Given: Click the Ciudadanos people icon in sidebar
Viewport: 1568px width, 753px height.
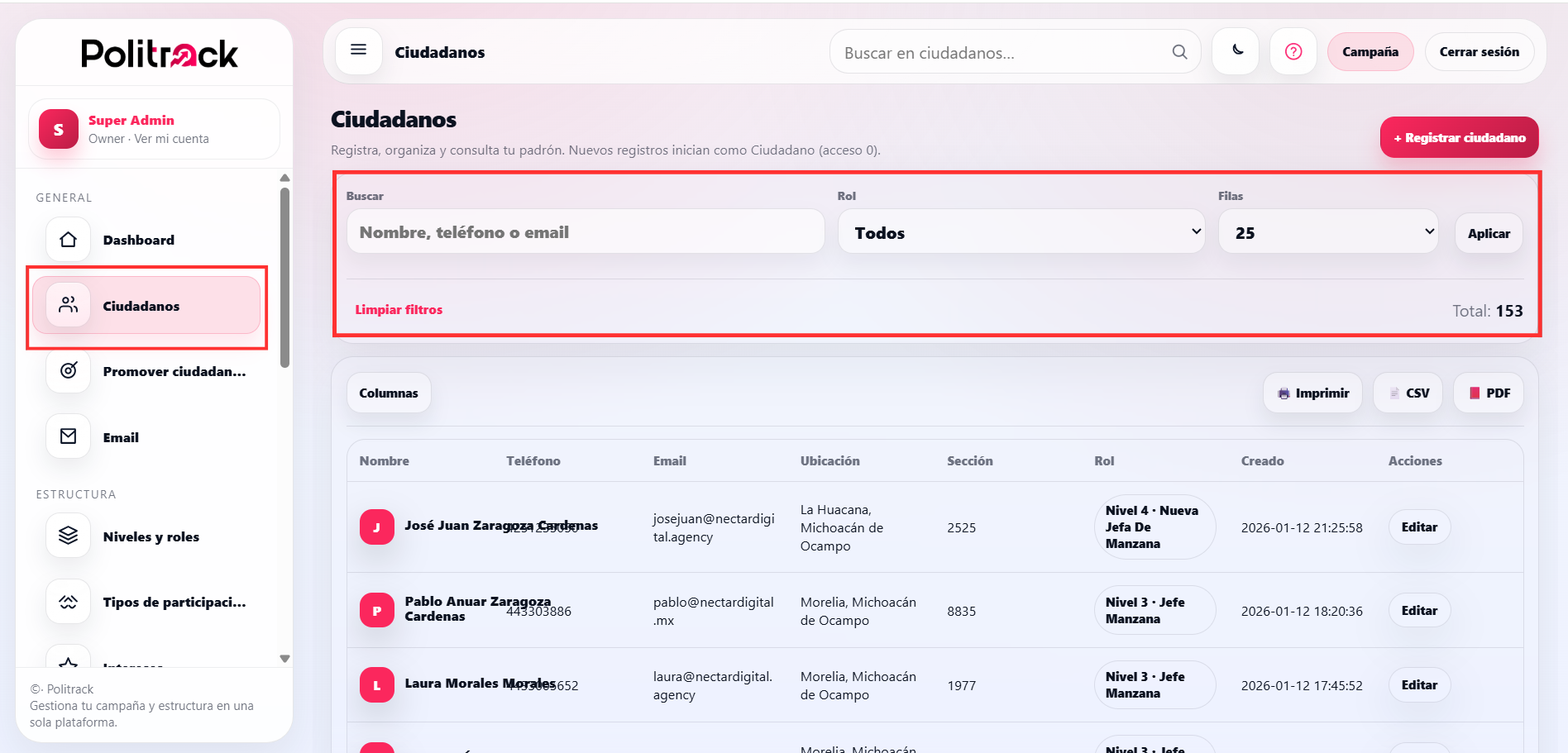Looking at the screenshot, I should pyautogui.click(x=68, y=305).
